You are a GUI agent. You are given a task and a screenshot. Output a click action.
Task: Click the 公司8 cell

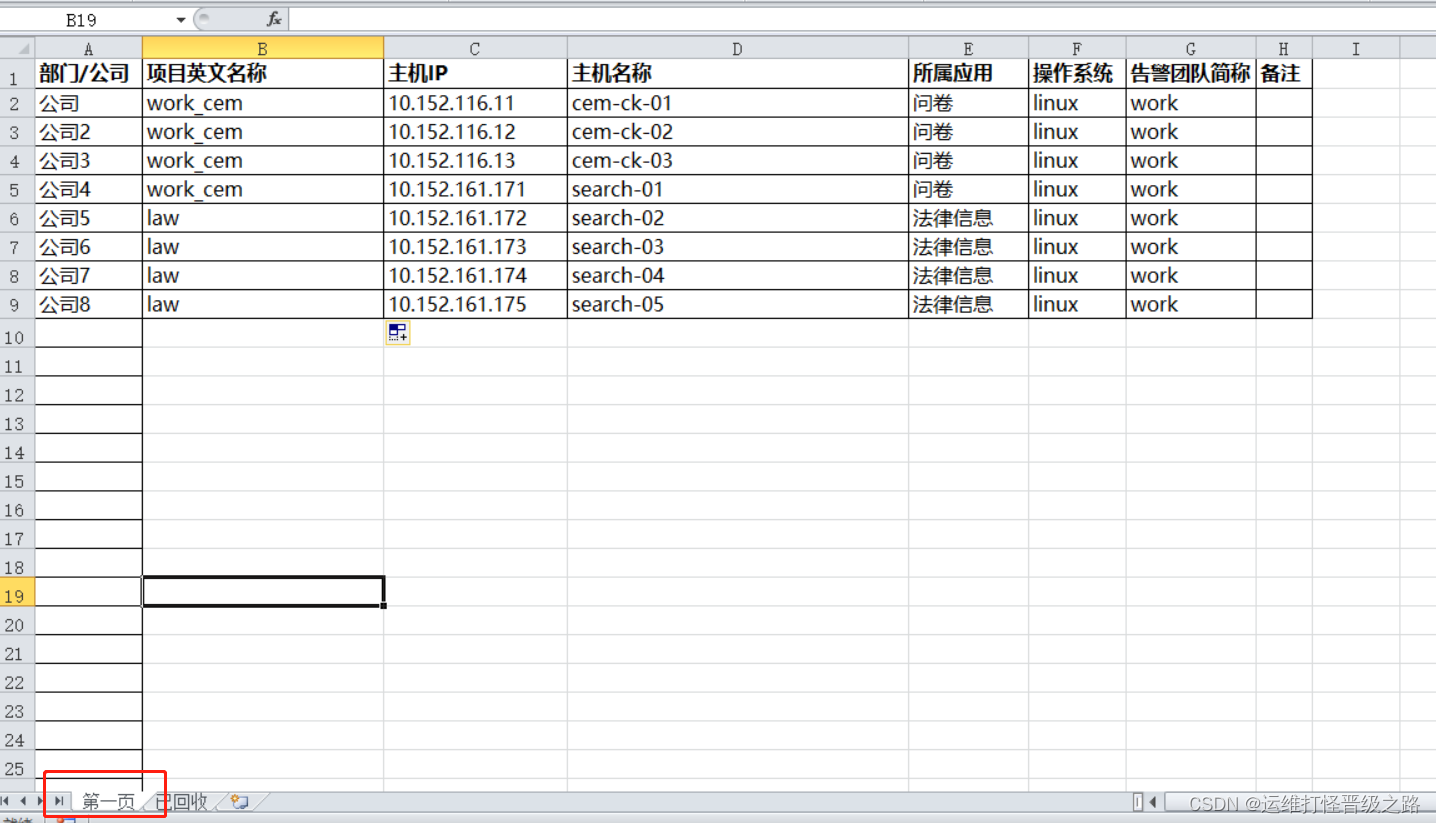[89, 305]
